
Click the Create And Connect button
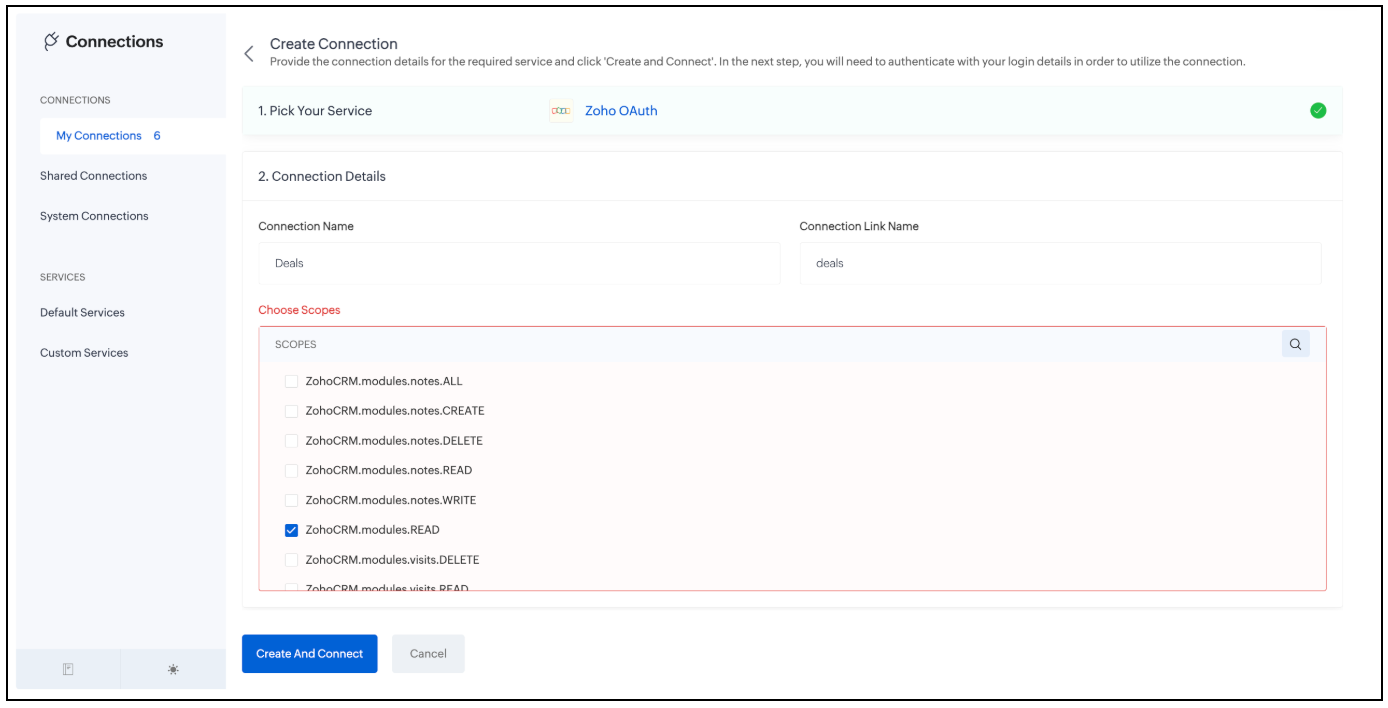[x=309, y=653]
